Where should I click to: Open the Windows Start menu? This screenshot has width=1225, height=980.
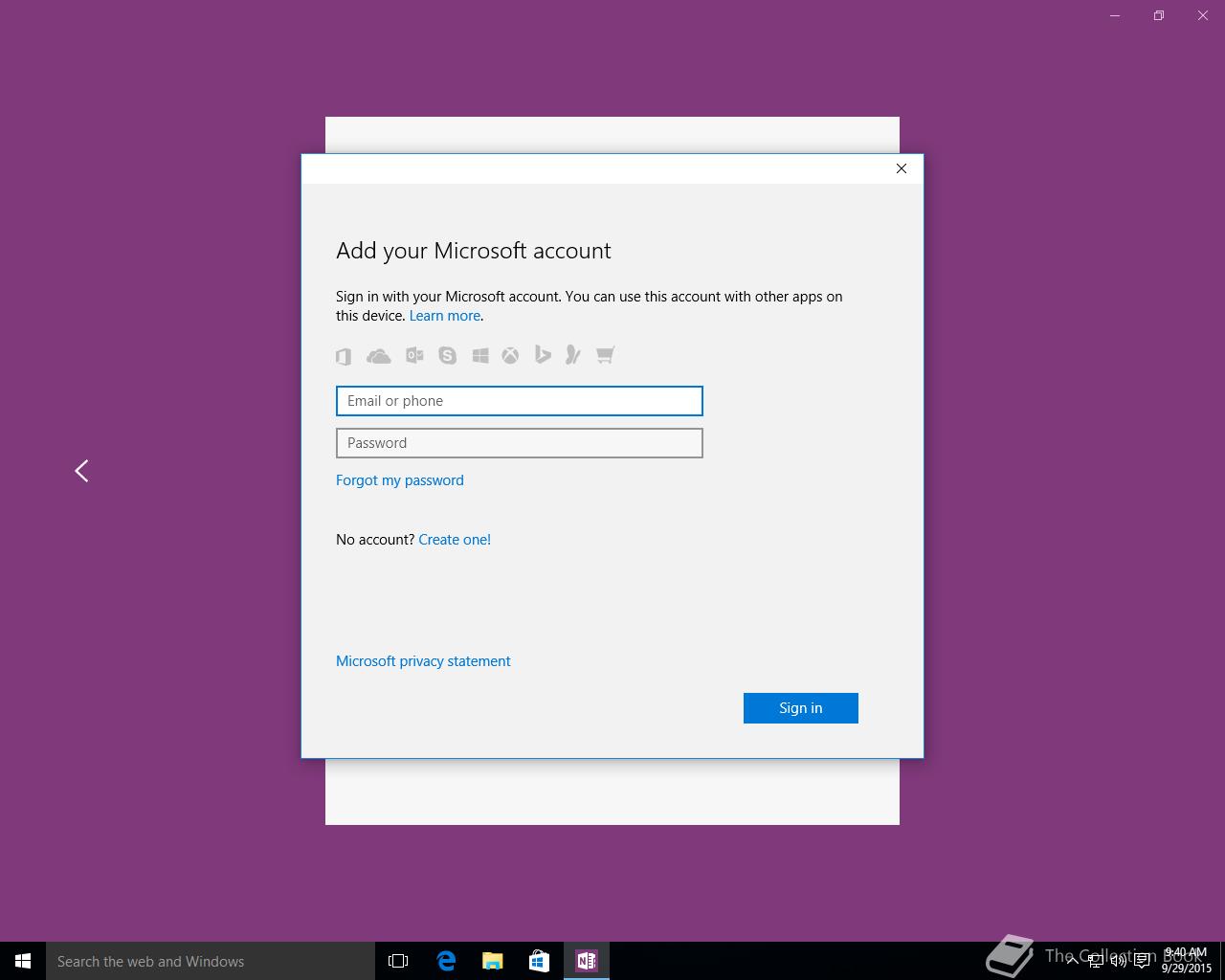pos(23,961)
